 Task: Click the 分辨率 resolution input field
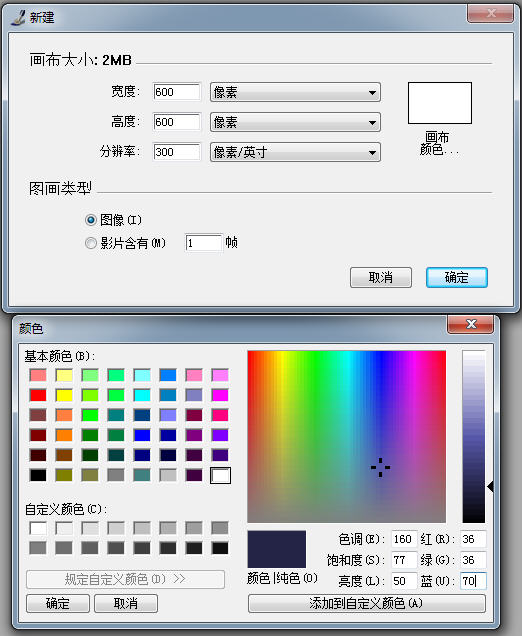pyautogui.click(x=177, y=152)
